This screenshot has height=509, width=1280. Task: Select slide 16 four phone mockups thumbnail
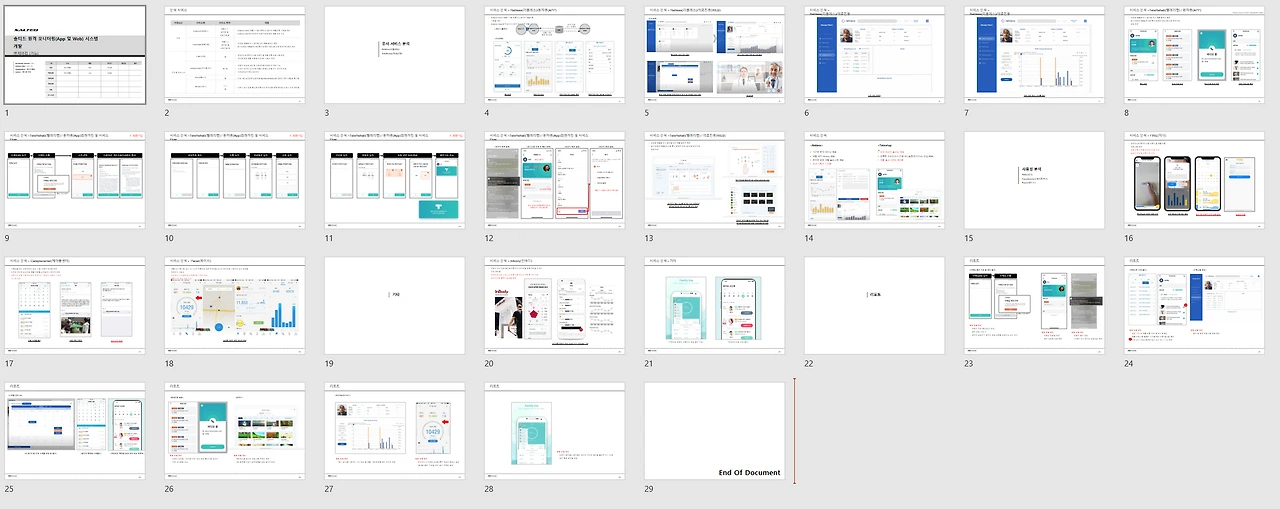click(x=1194, y=180)
